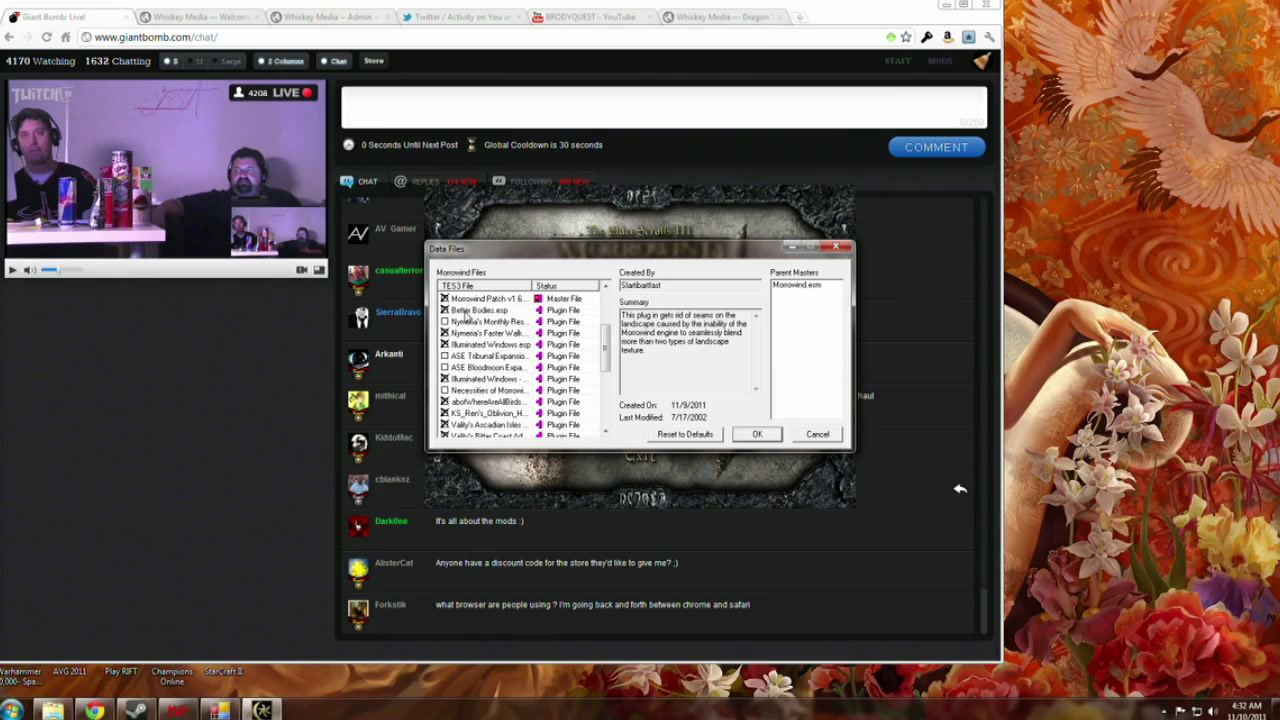Image resolution: width=1280 pixels, height=720 pixels.
Task: Click OK in Data Files dialog
Action: (x=757, y=434)
